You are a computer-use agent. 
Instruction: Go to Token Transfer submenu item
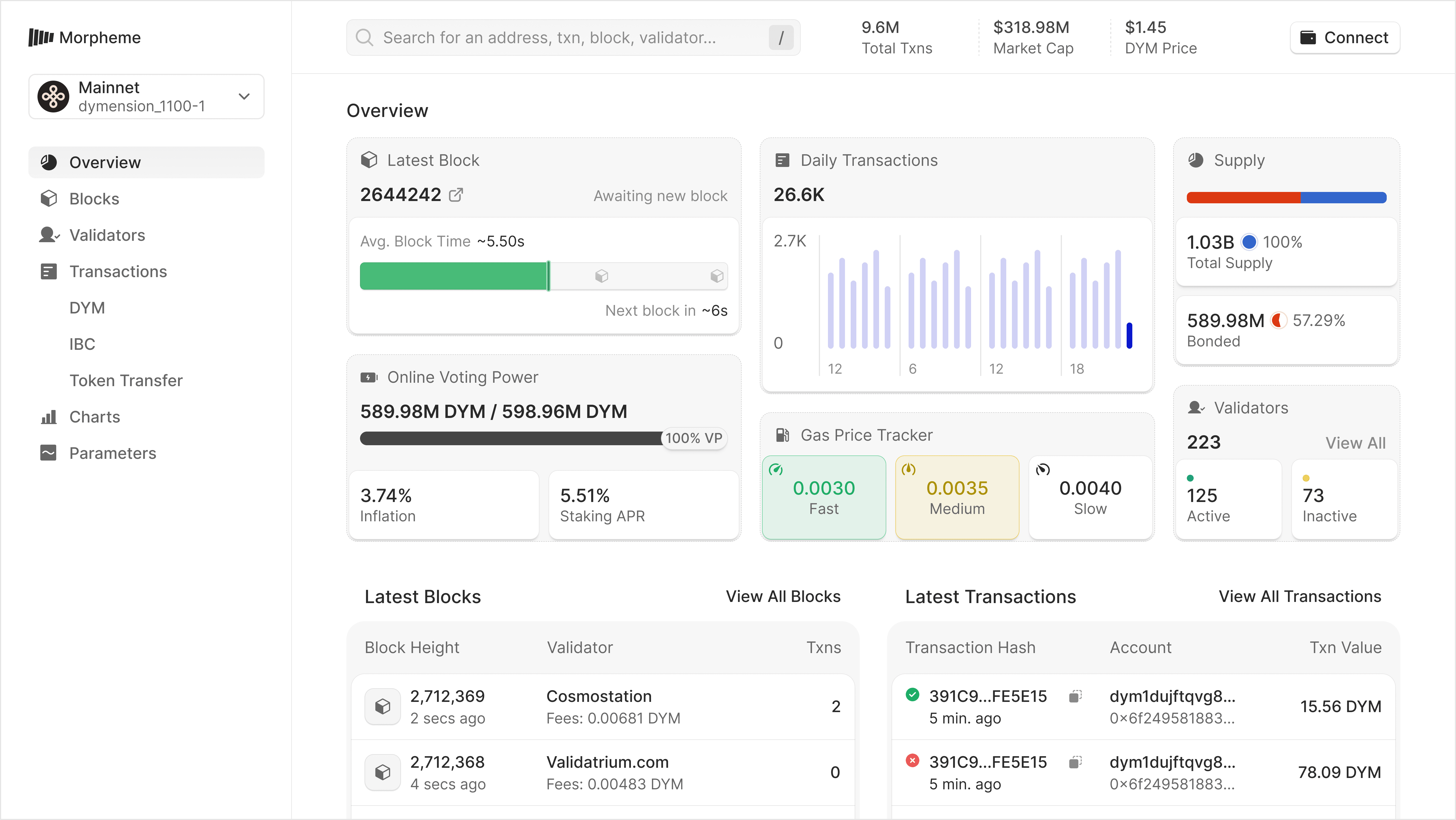(x=125, y=381)
